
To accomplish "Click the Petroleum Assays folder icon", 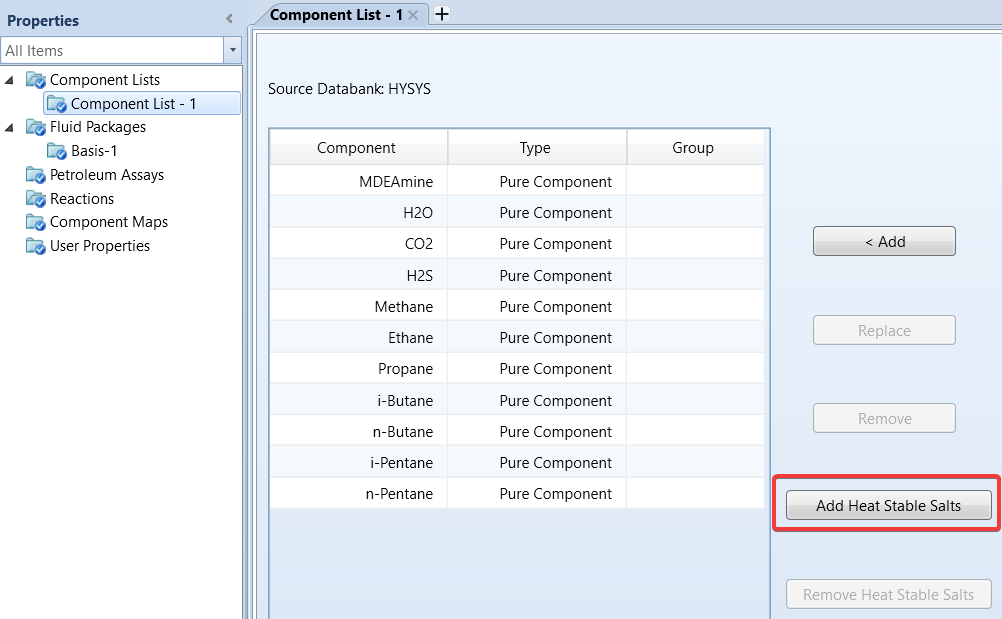I will pyautogui.click(x=36, y=175).
